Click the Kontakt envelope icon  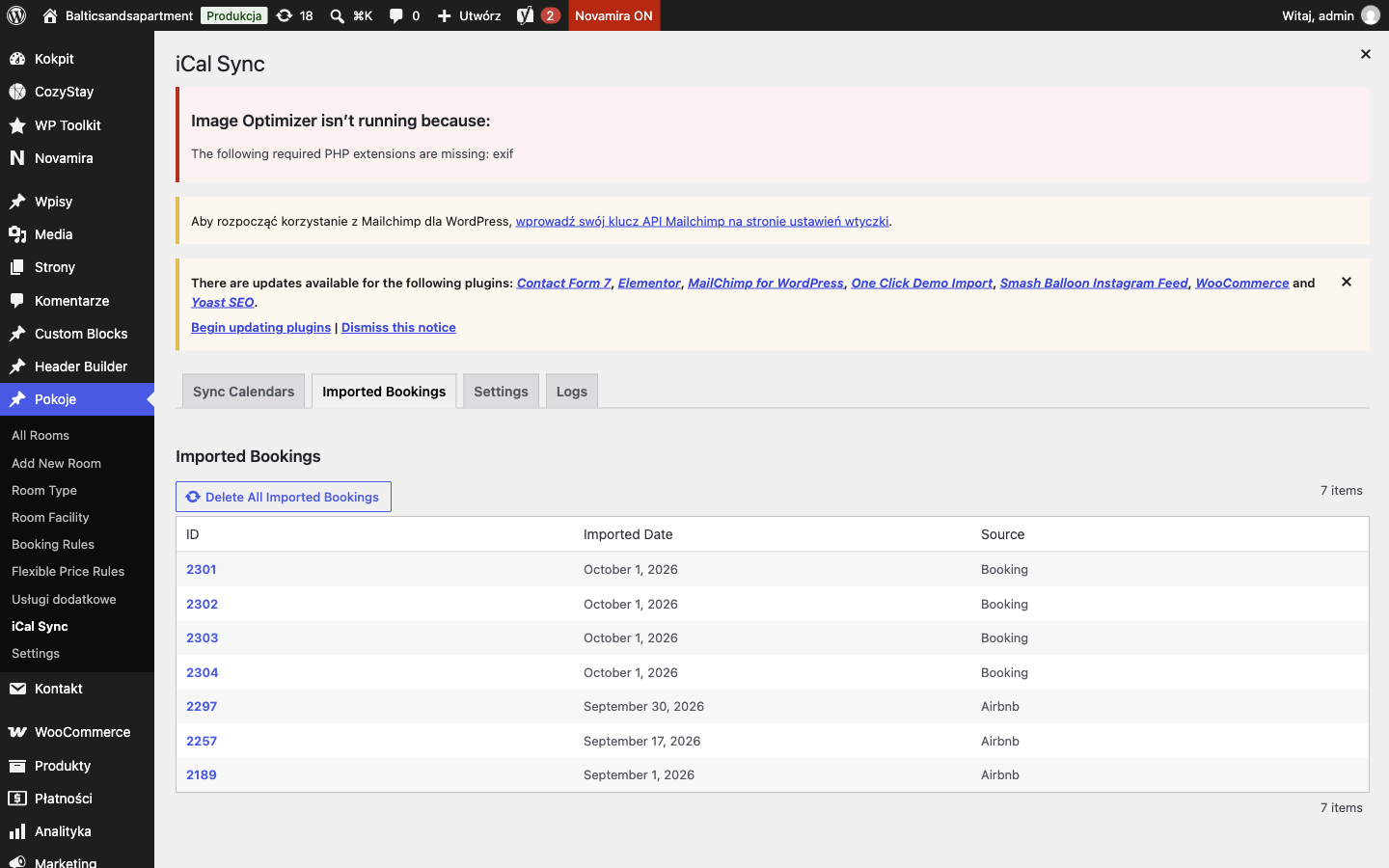[17, 689]
